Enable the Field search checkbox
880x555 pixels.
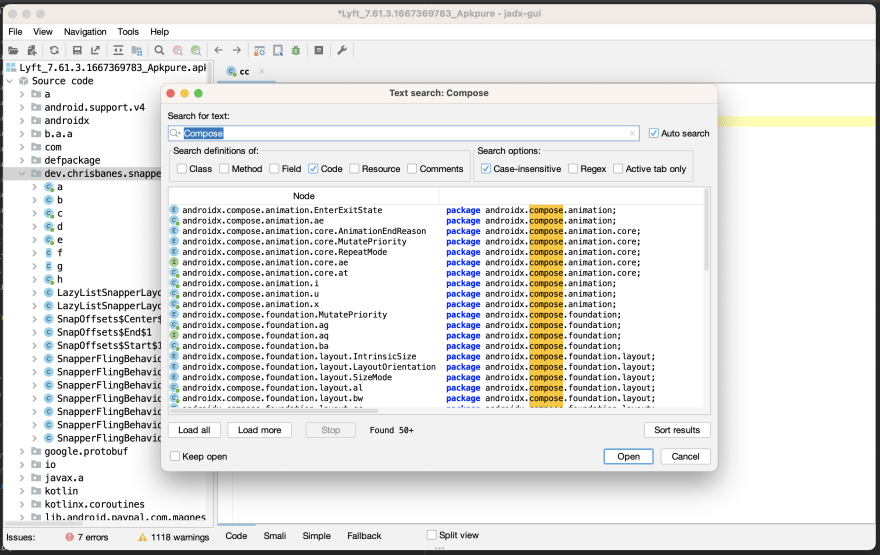point(274,168)
